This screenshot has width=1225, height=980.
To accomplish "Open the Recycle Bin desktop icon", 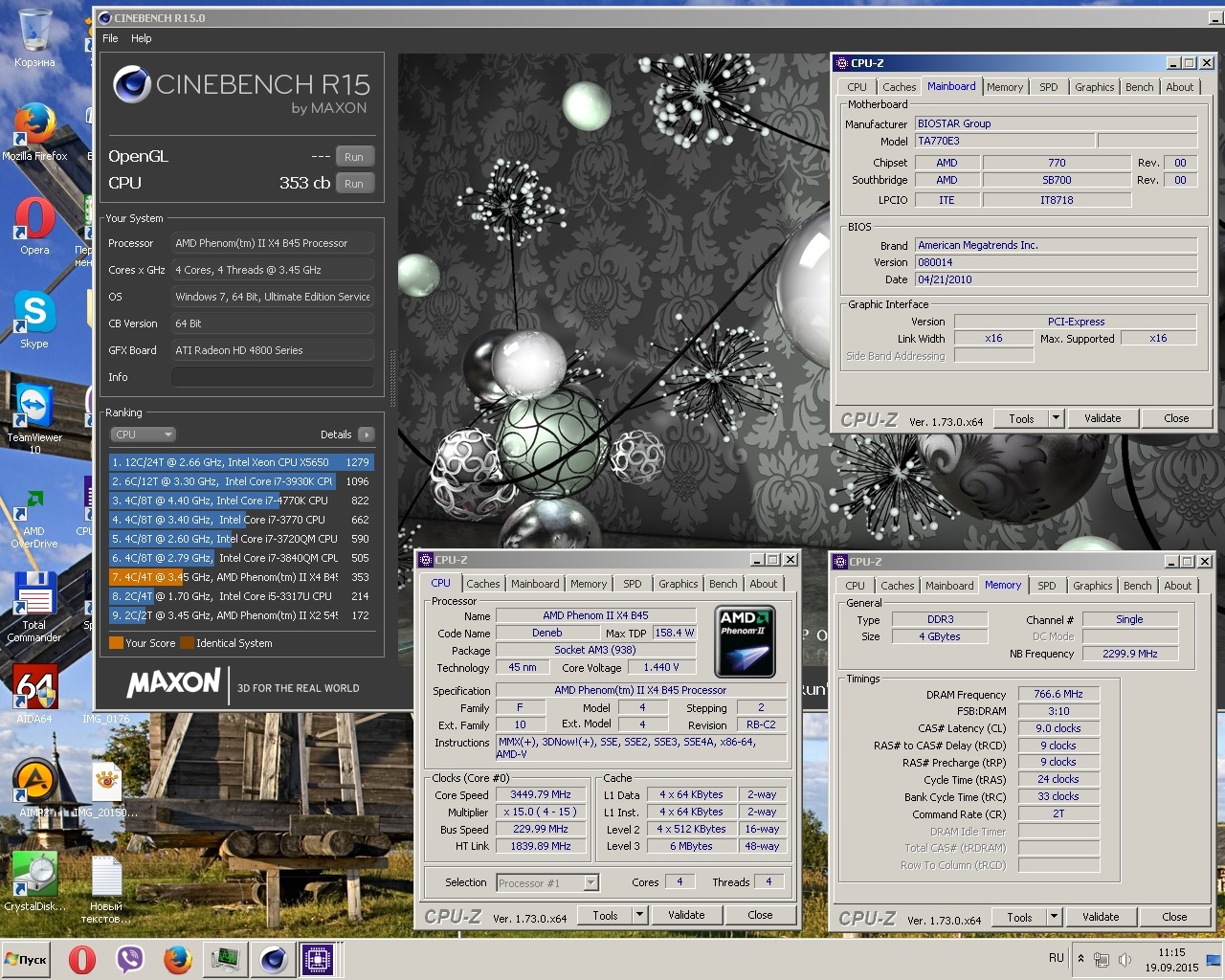I will [34, 38].
